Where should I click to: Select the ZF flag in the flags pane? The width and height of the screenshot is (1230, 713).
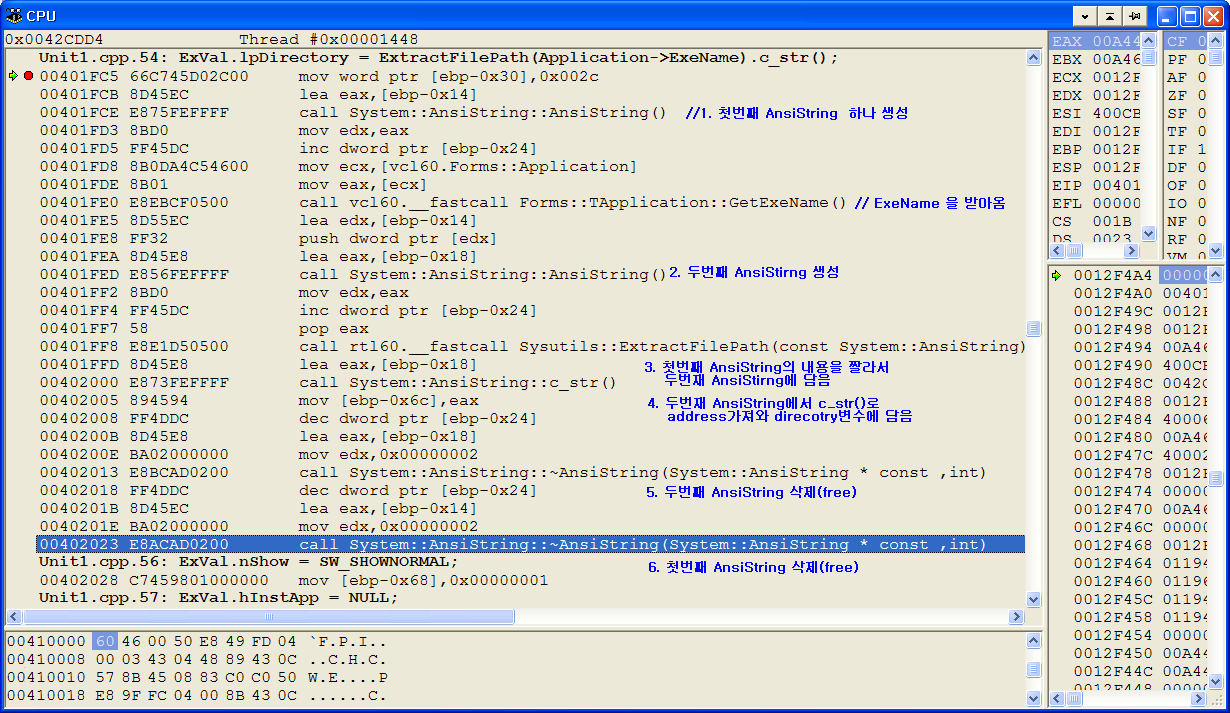(x=1178, y=95)
